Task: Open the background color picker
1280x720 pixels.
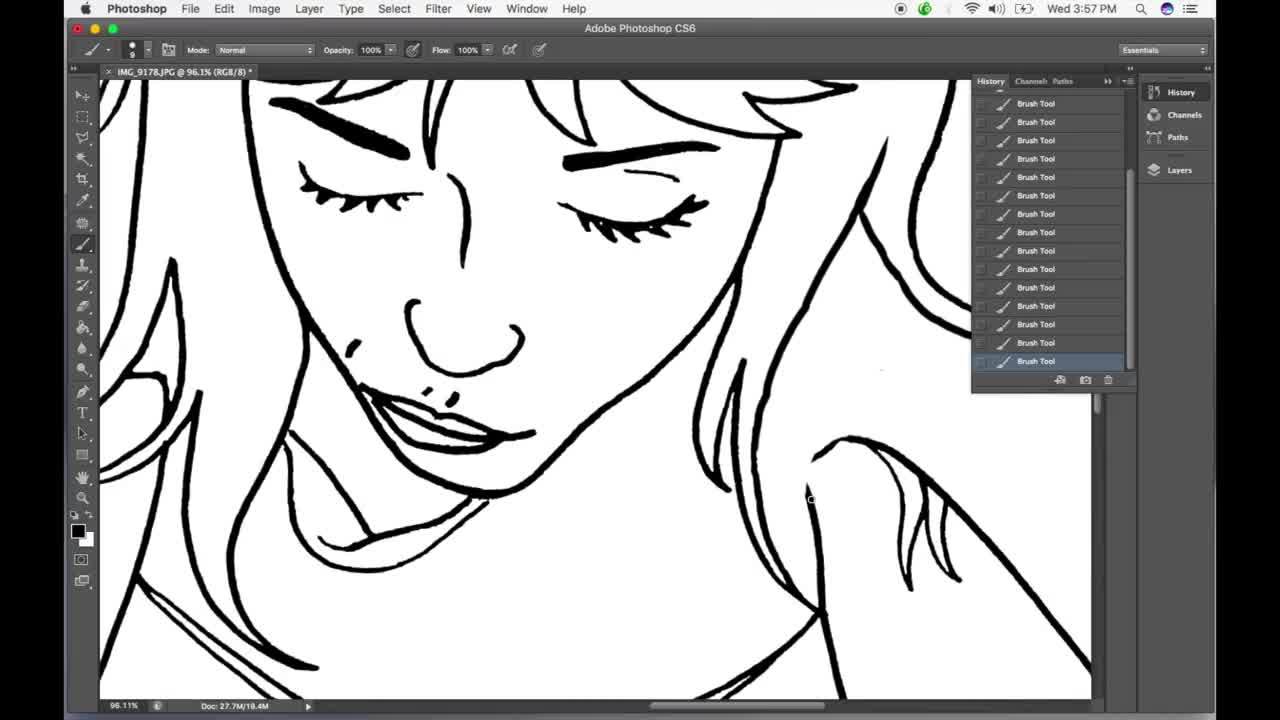Action: coord(89,541)
